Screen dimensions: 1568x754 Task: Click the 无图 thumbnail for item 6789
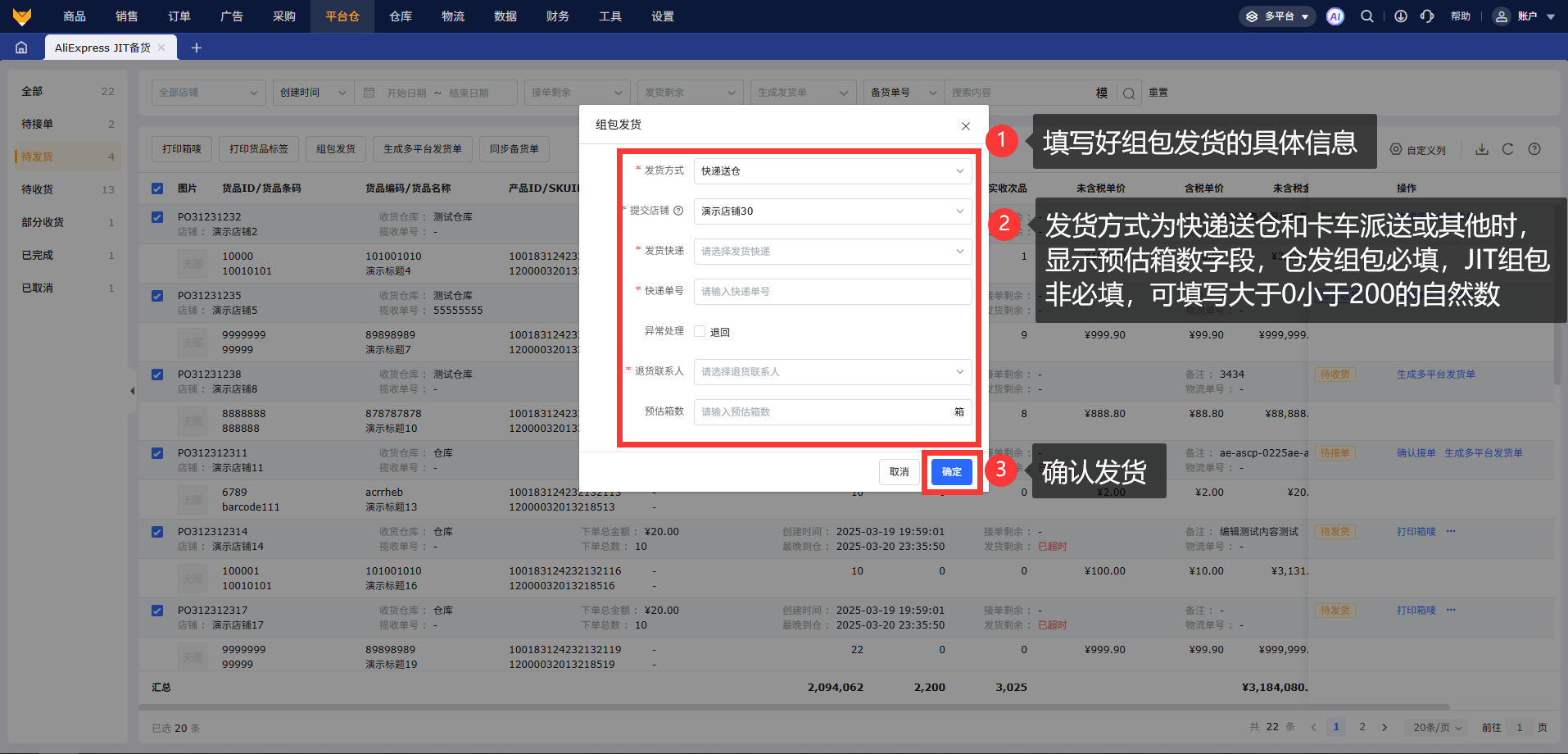tap(193, 500)
